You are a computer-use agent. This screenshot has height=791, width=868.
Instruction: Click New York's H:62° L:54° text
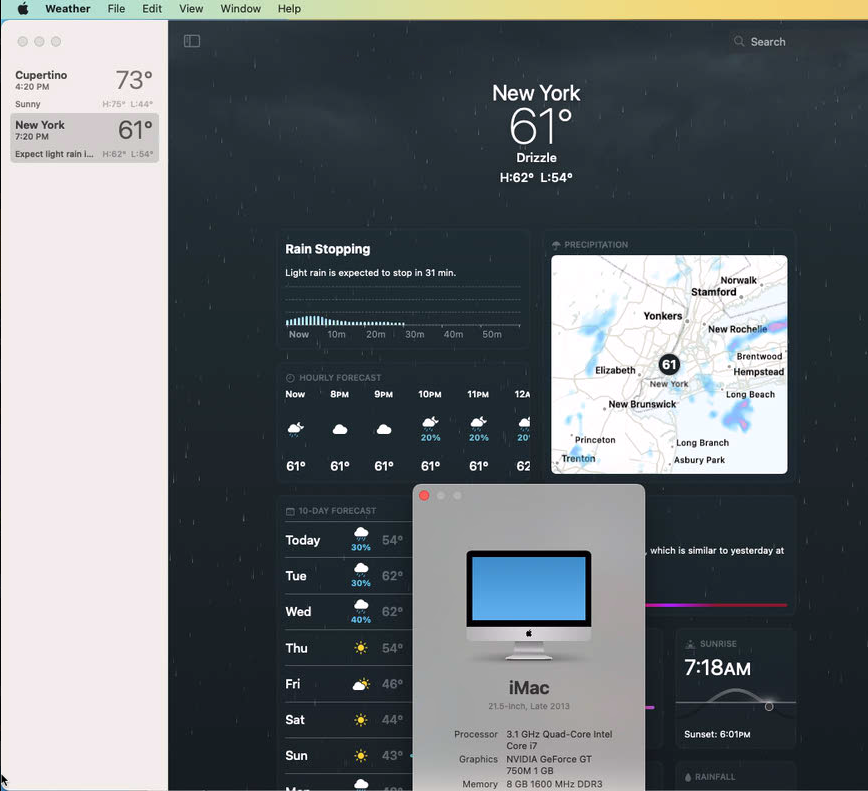(x=536, y=178)
